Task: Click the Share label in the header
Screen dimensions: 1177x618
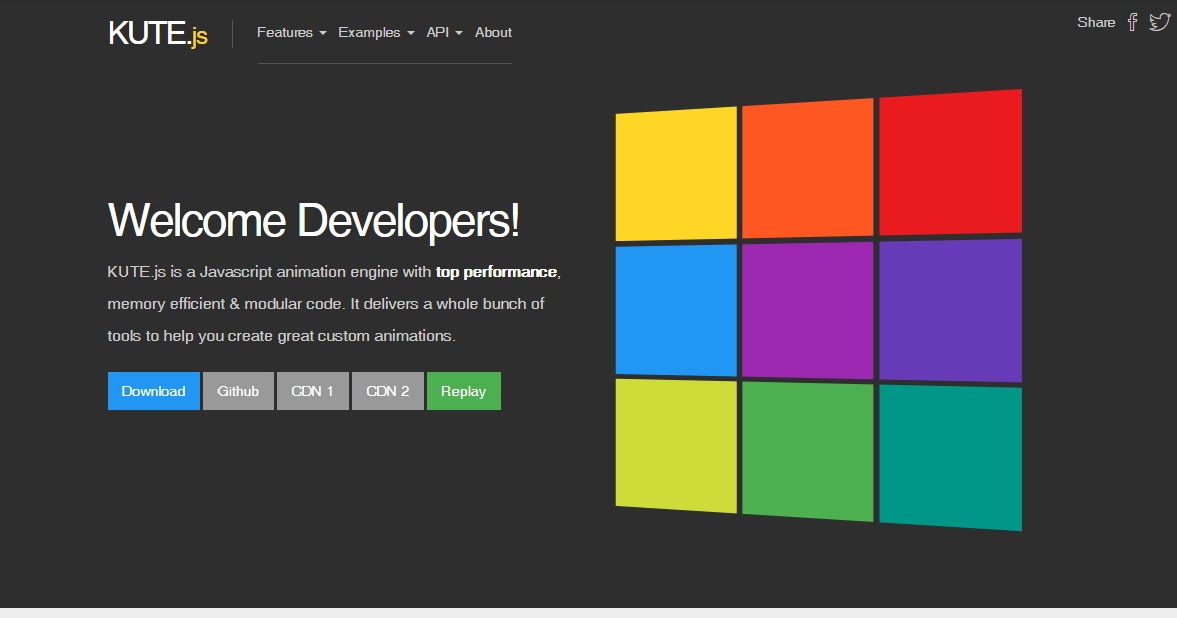Action: pos(1096,22)
